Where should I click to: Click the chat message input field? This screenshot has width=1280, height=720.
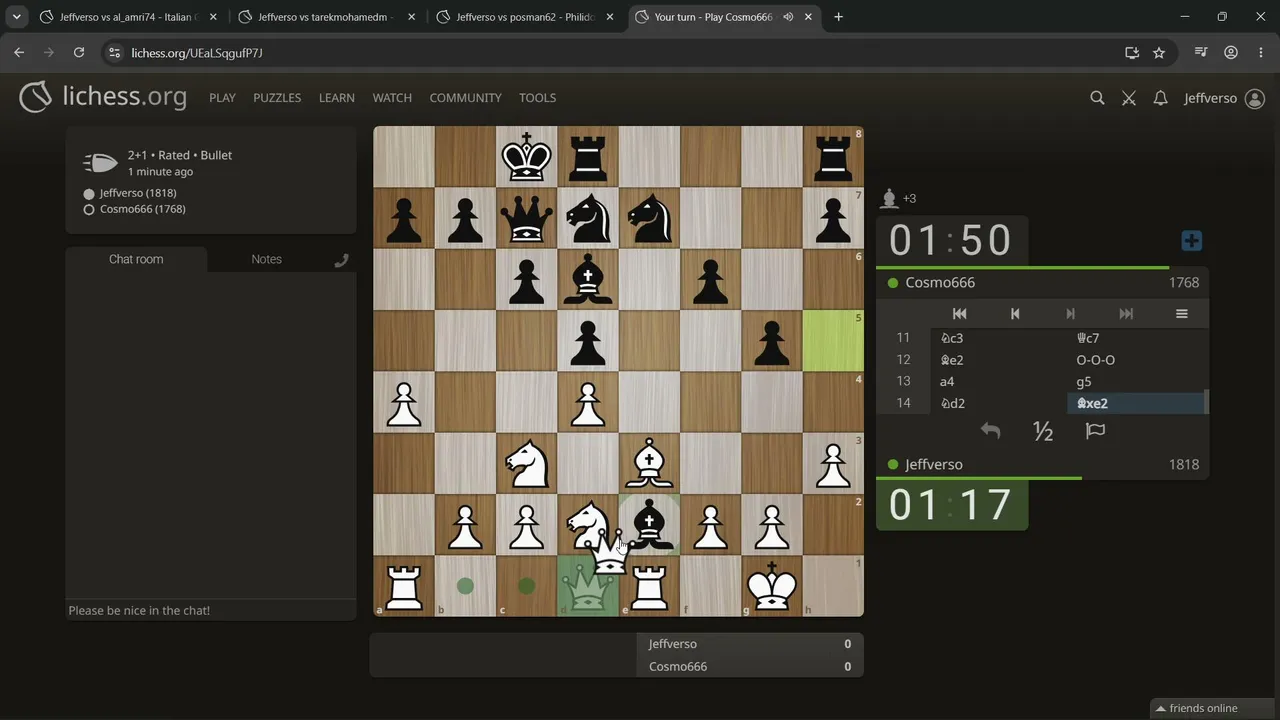(211, 610)
